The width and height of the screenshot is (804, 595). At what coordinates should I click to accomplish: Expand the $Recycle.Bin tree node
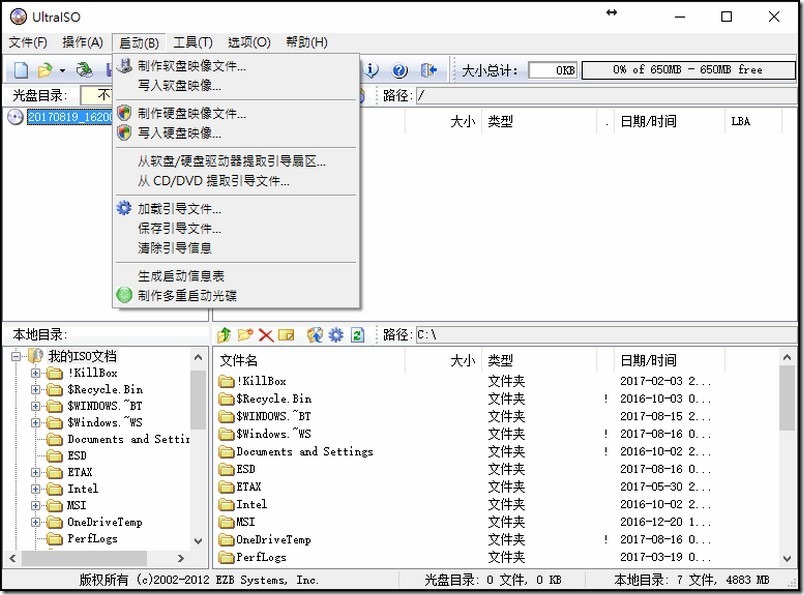(35, 389)
